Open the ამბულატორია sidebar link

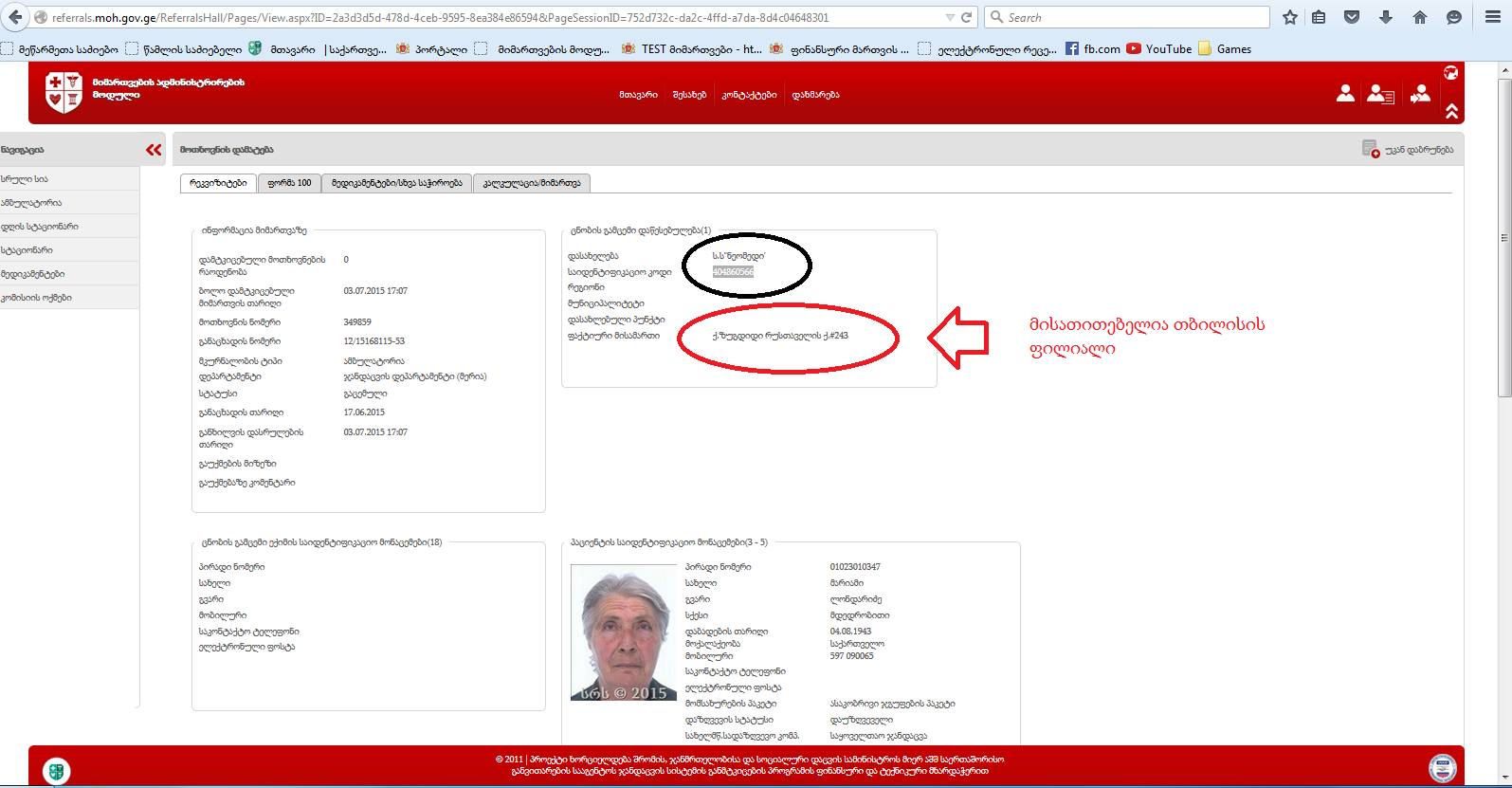pyautogui.click(x=32, y=203)
